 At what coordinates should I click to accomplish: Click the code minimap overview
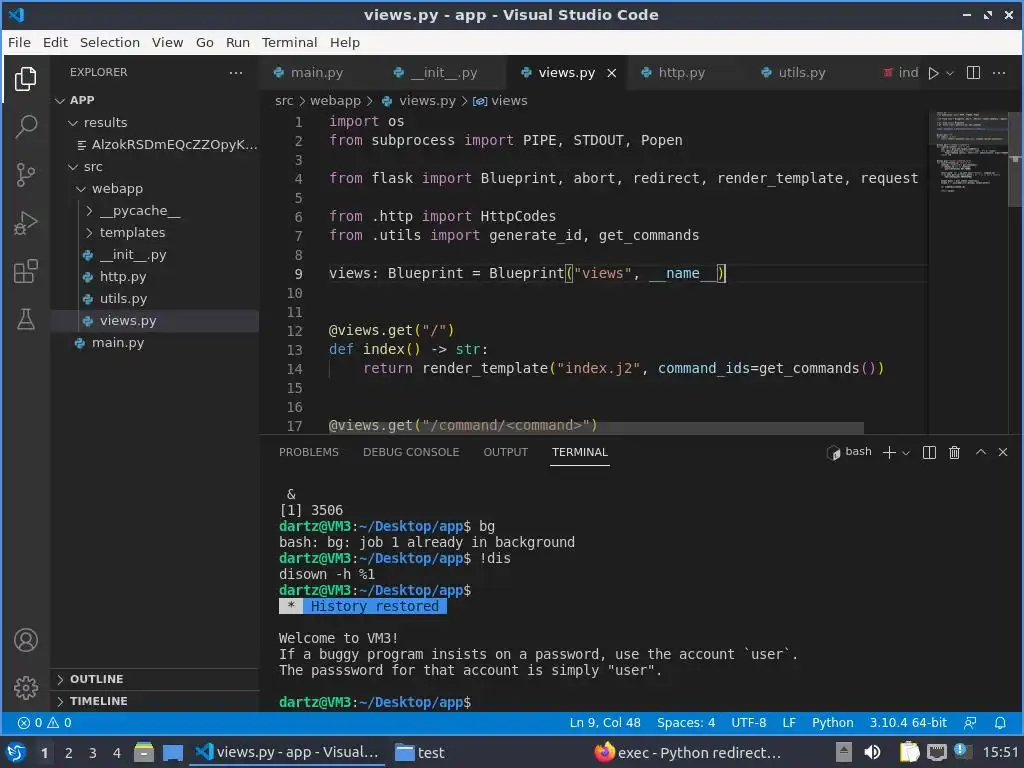(968, 152)
